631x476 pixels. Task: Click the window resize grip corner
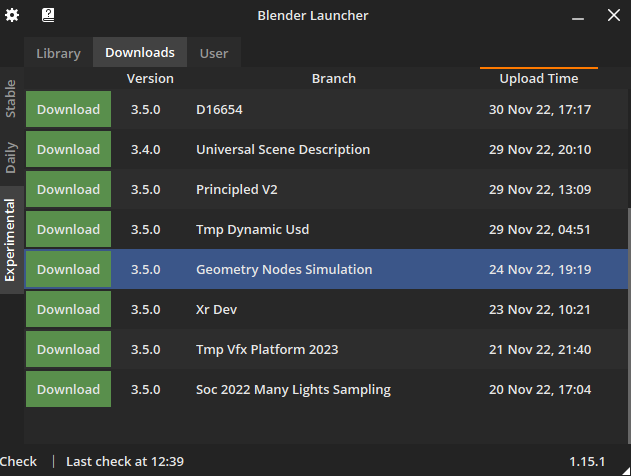pyautogui.click(x=626, y=471)
